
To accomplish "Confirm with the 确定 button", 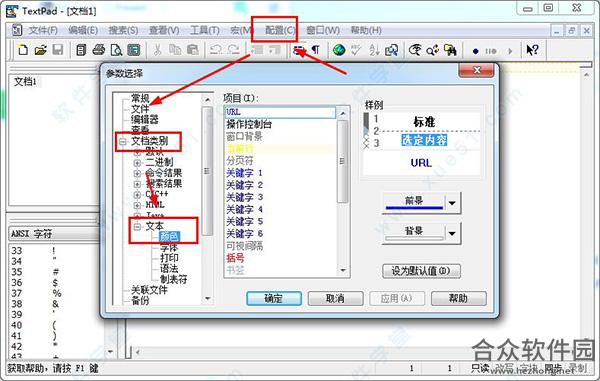I will [274, 298].
